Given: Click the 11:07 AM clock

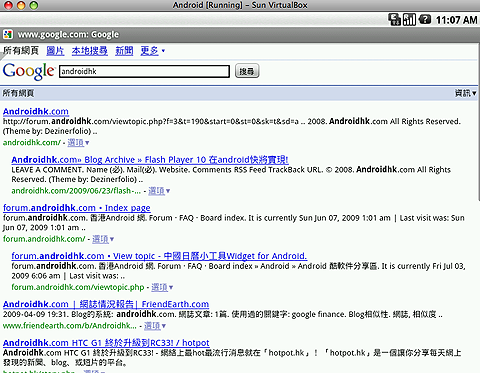Looking at the screenshot, I should [x=456, y=20].
